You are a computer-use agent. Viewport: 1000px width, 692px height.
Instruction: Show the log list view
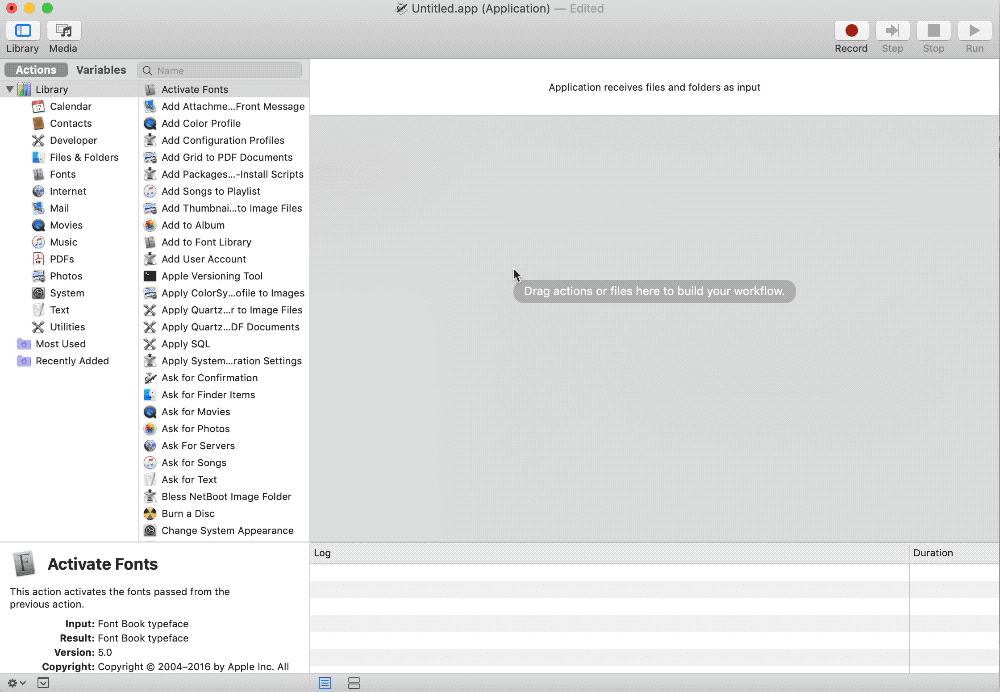click(x=325, y=683)
